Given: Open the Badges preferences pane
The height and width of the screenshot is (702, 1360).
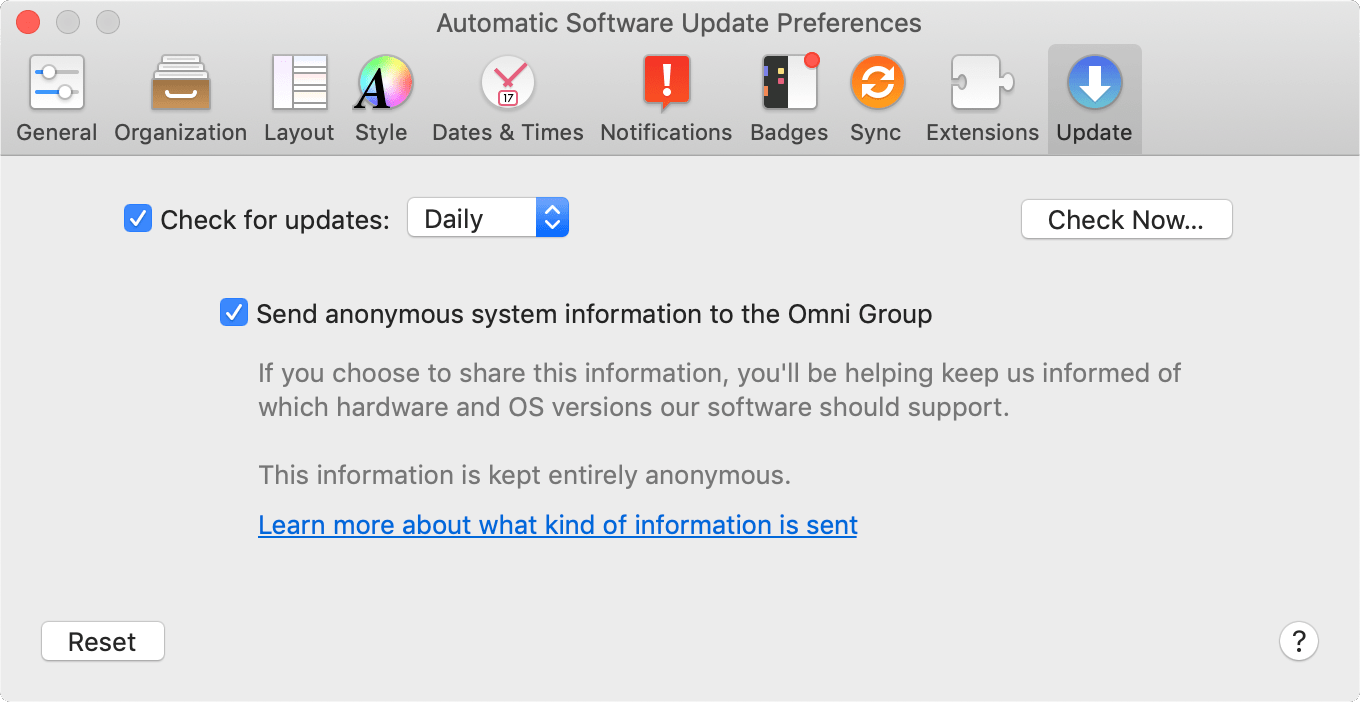Looking at the screenshot, I should pos(789,100).
